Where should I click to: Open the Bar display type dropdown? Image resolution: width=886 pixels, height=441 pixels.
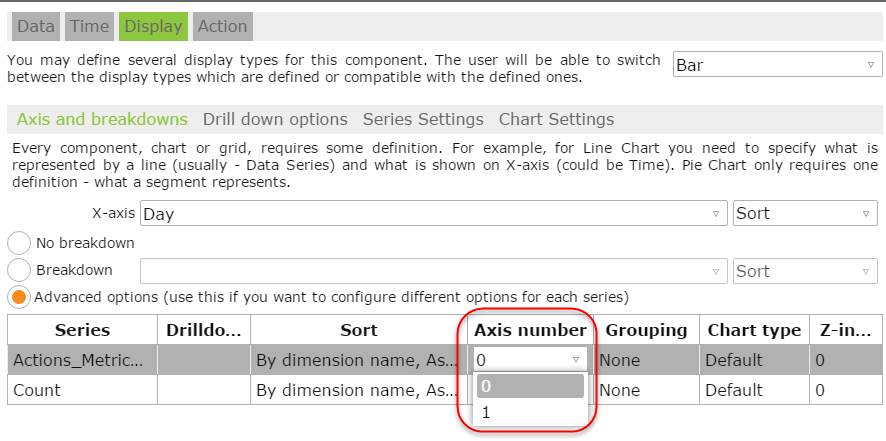(x=777, y=65)
